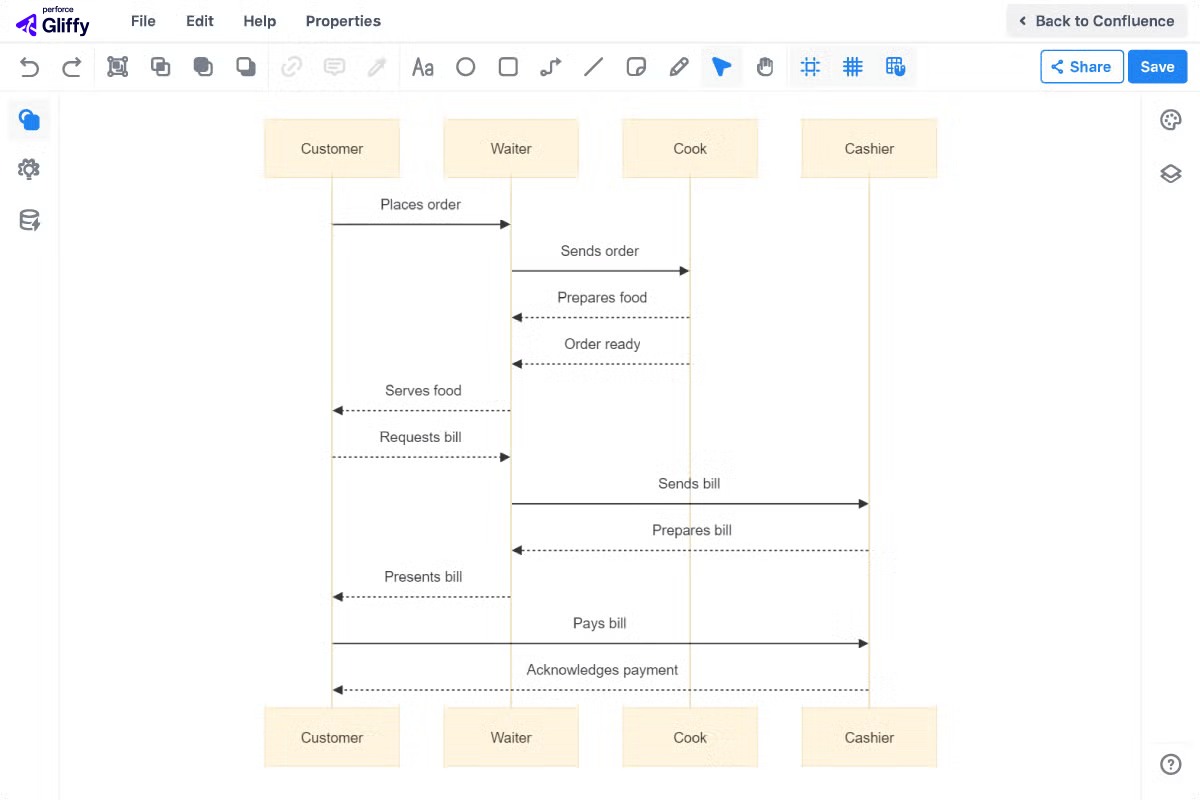Open the shapes library sidebar panel

[29, 120]
